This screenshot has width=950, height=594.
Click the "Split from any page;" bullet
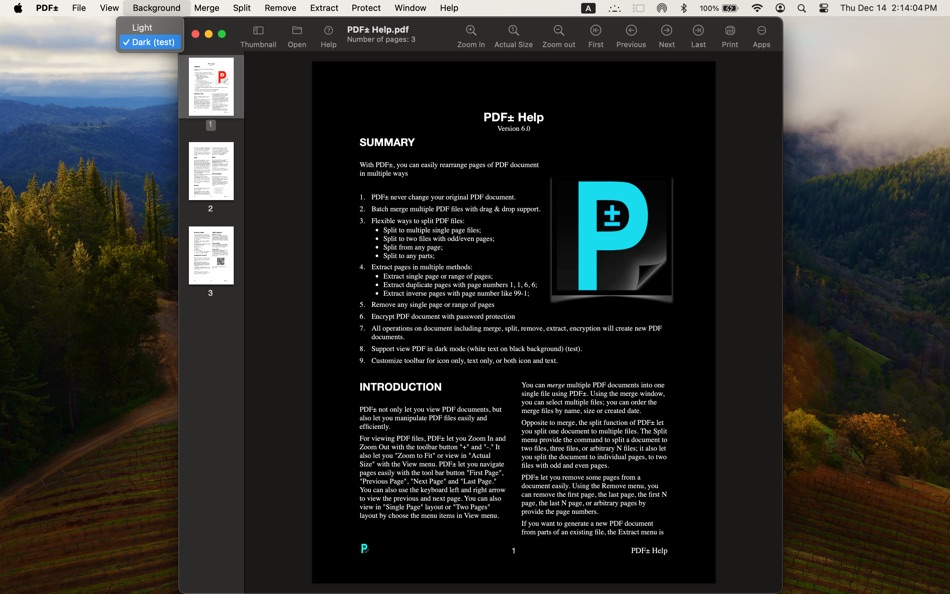pyautogui.click(x=413, y=247)
